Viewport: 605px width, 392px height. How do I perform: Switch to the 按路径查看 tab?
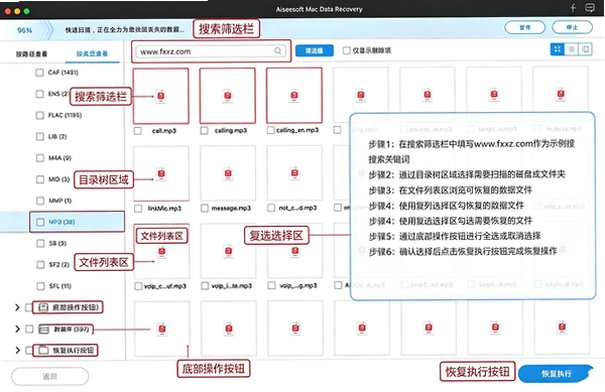[31, 54]
